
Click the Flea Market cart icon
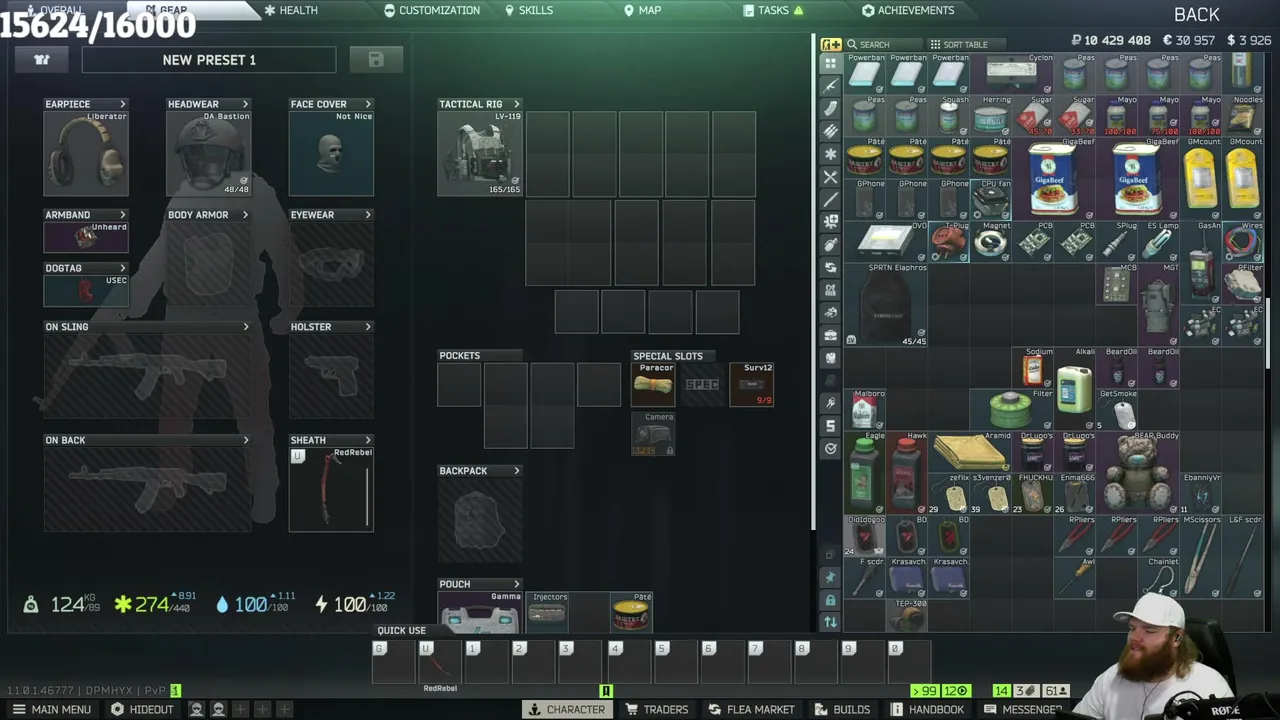click(715, 709)
